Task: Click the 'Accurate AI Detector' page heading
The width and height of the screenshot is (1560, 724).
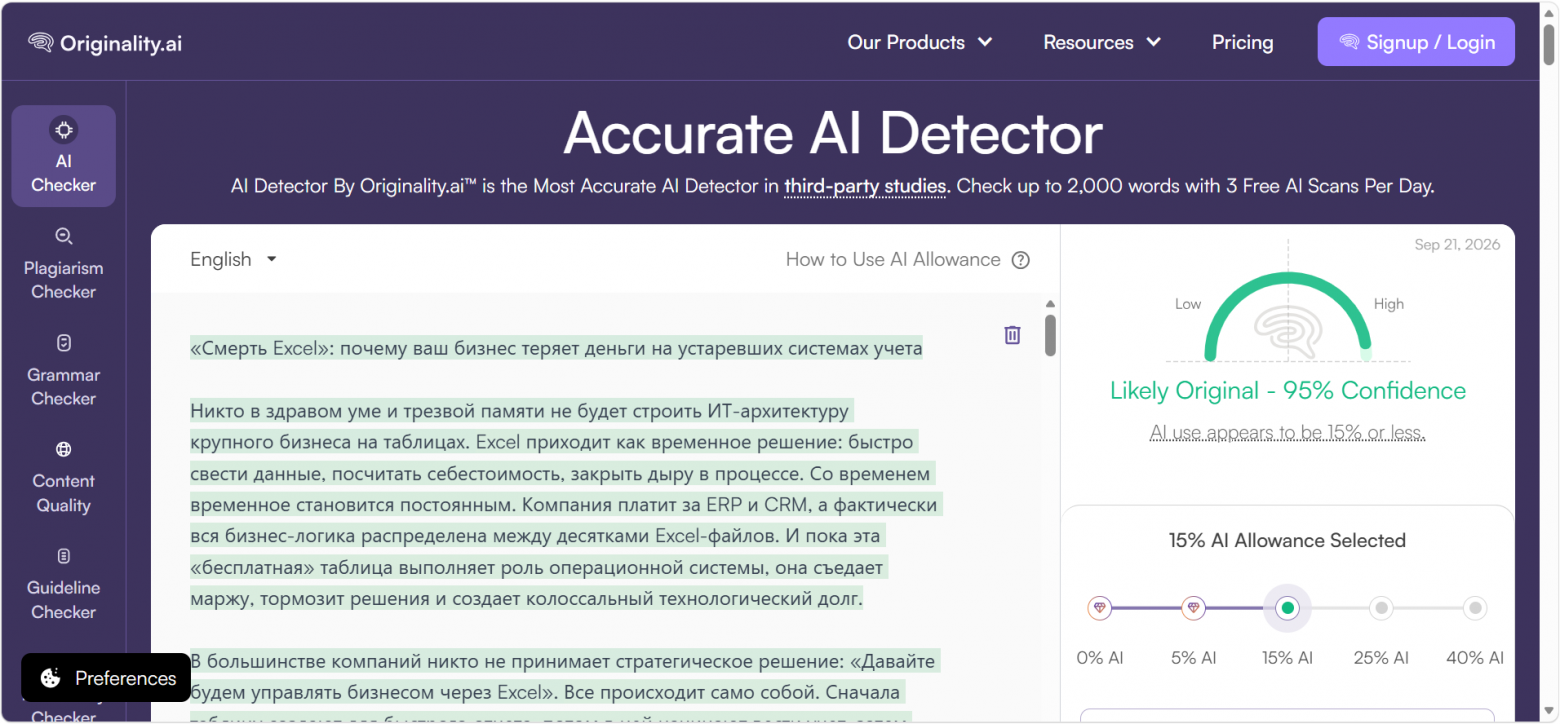Action: [x=833, y=134]
